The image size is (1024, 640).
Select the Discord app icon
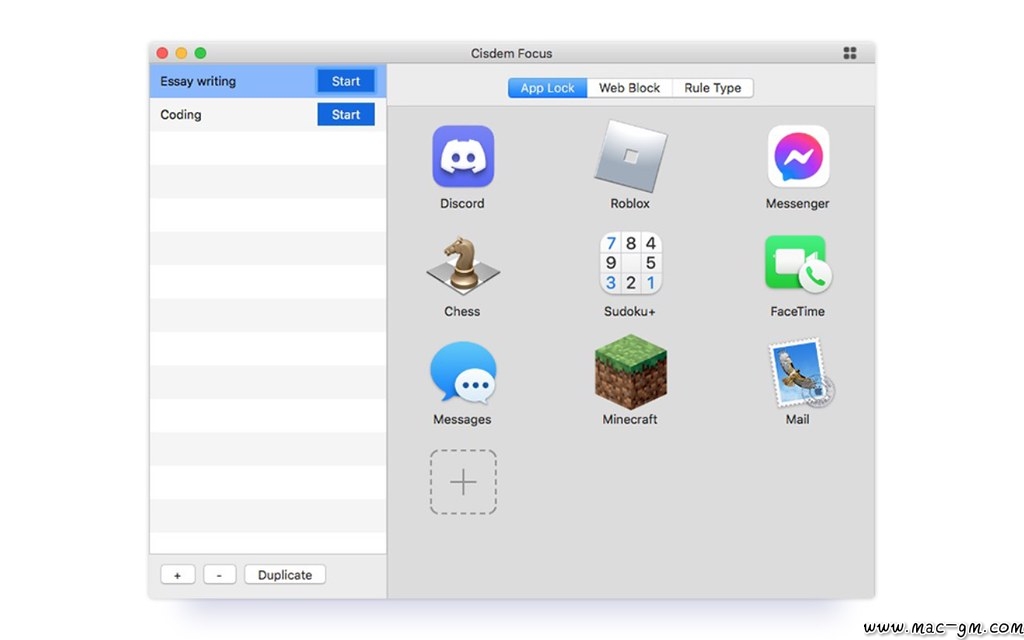(x=463, y=156)
